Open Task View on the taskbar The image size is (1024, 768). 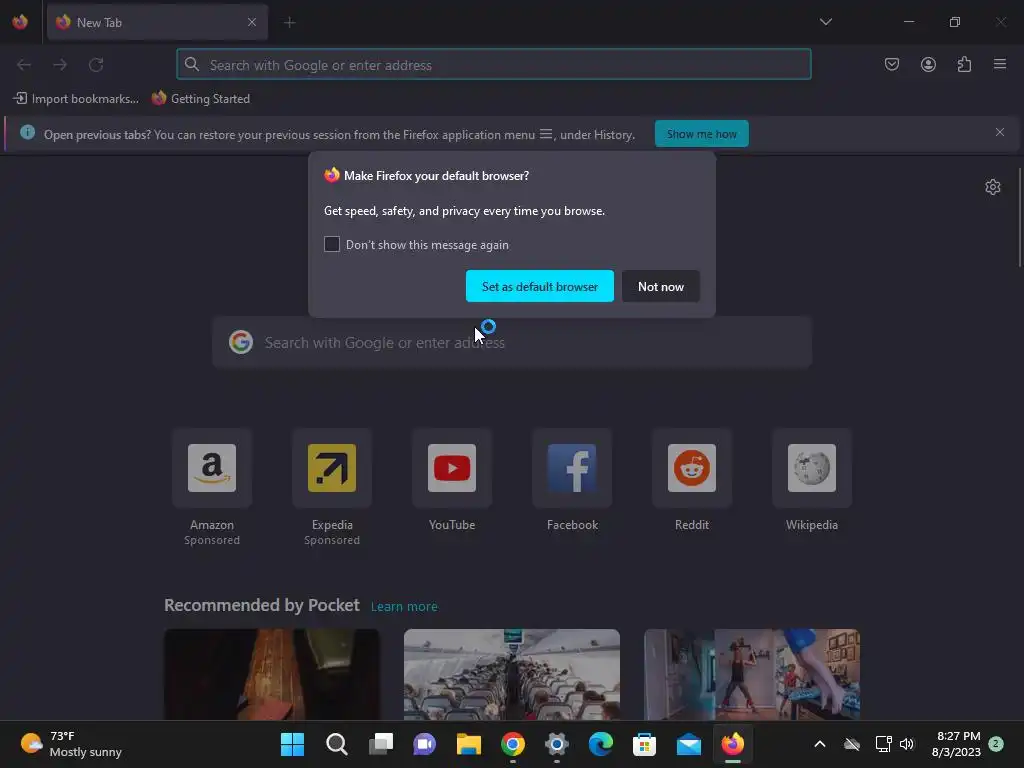click(x=381, y=744)
